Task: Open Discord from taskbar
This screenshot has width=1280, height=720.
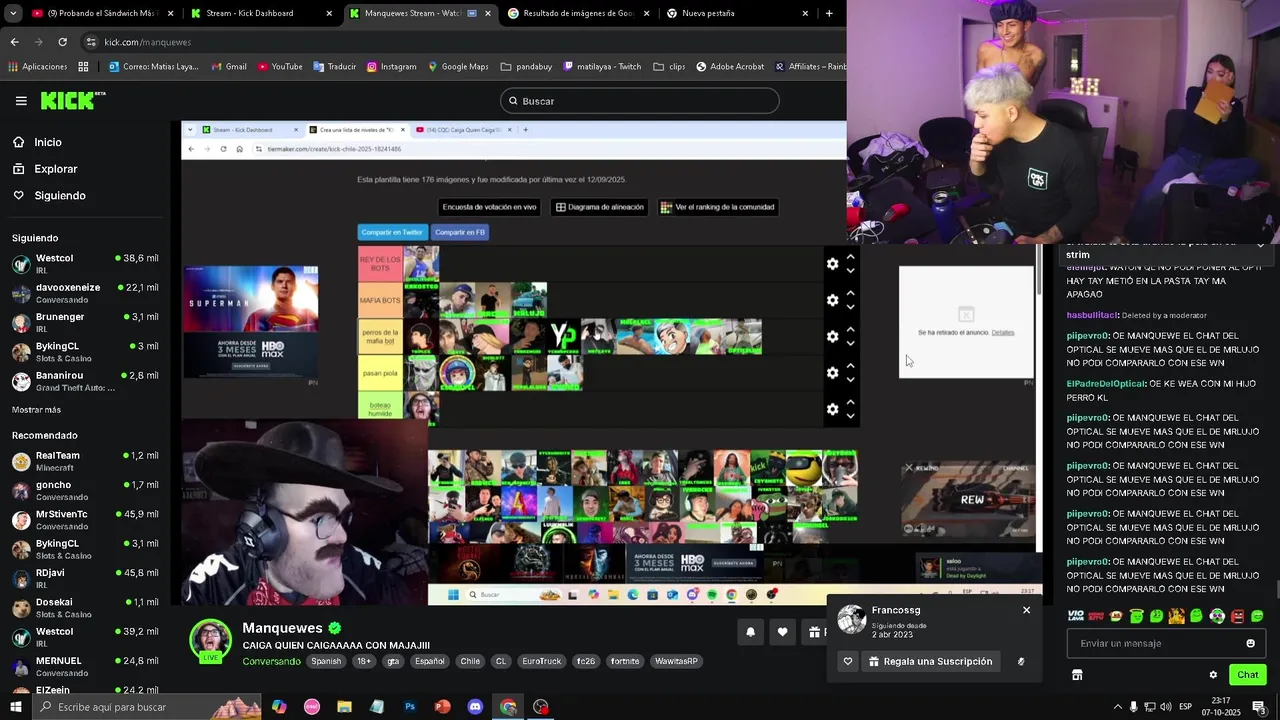Action: tap(475, 707)
